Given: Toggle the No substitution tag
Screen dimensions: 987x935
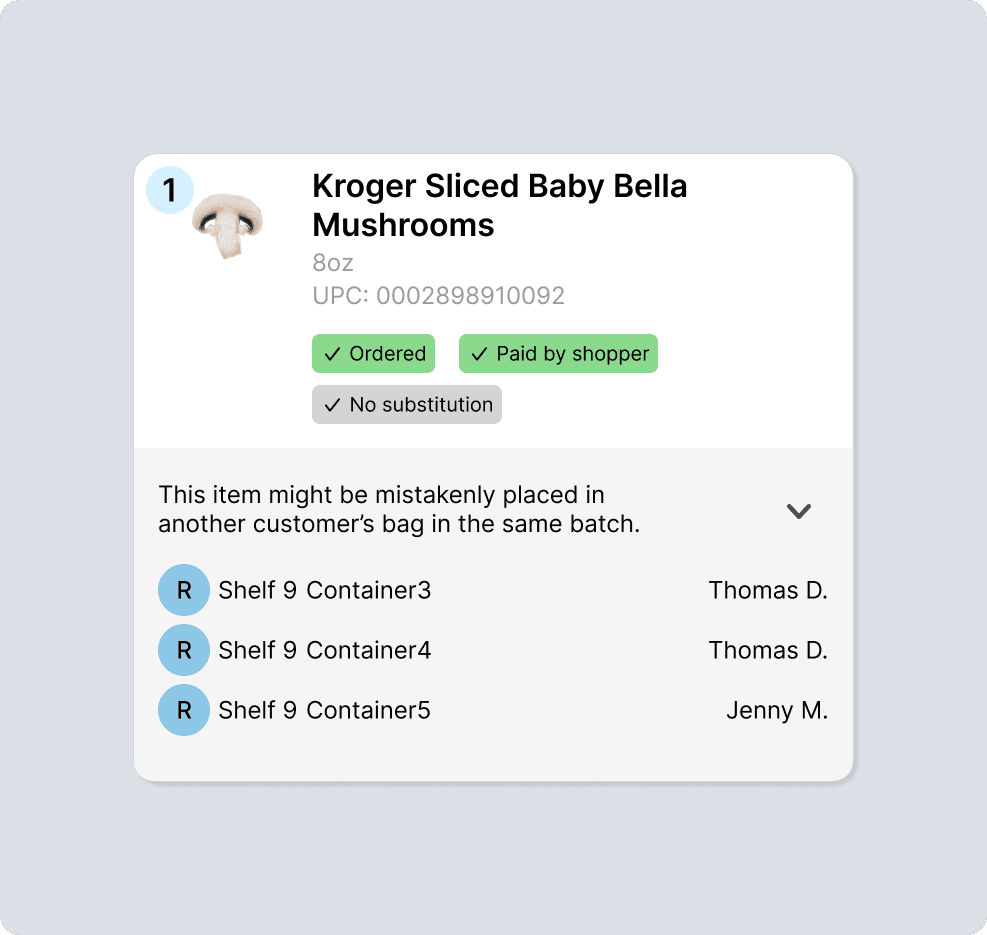Looking at the screenshot, I should (x=407, y=405).
